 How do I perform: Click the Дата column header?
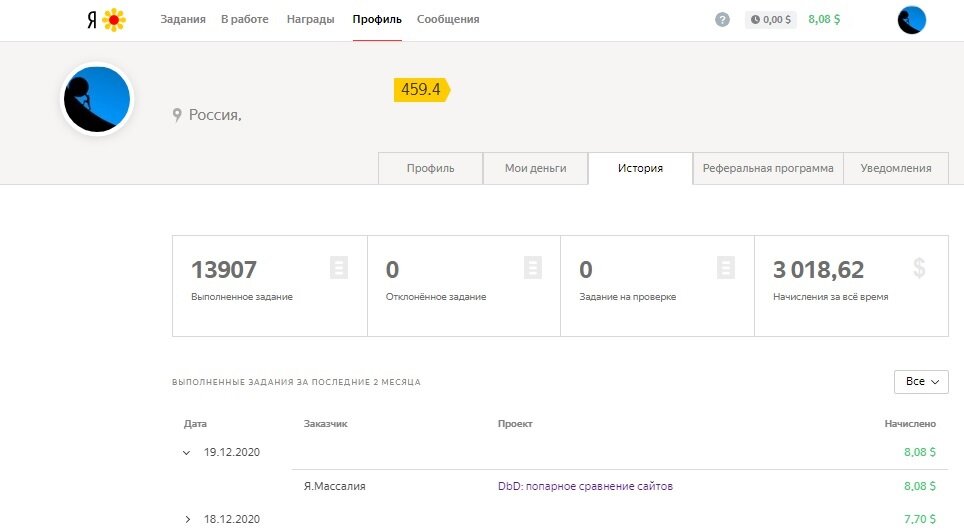(x=195, y=424)
